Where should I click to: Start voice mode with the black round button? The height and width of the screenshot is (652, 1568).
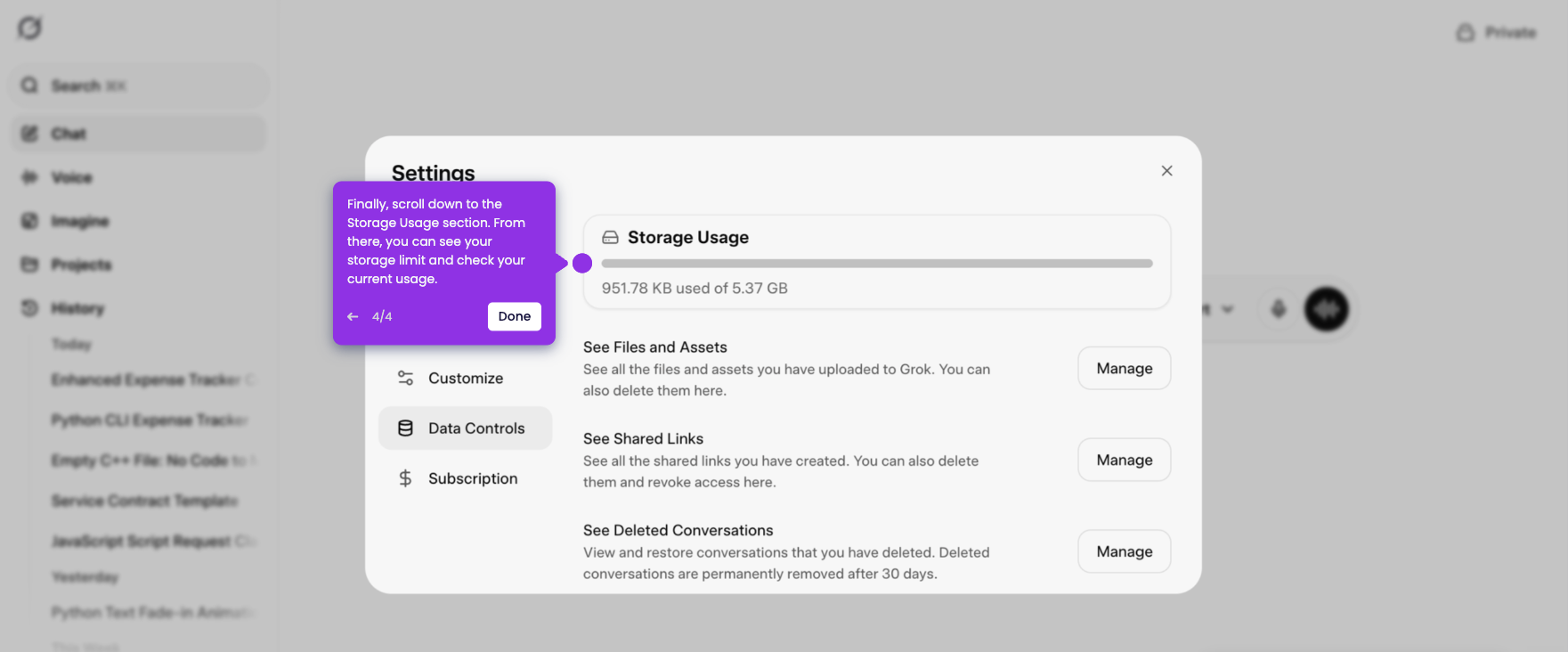pyautogui.click(x=1327, y=309)
